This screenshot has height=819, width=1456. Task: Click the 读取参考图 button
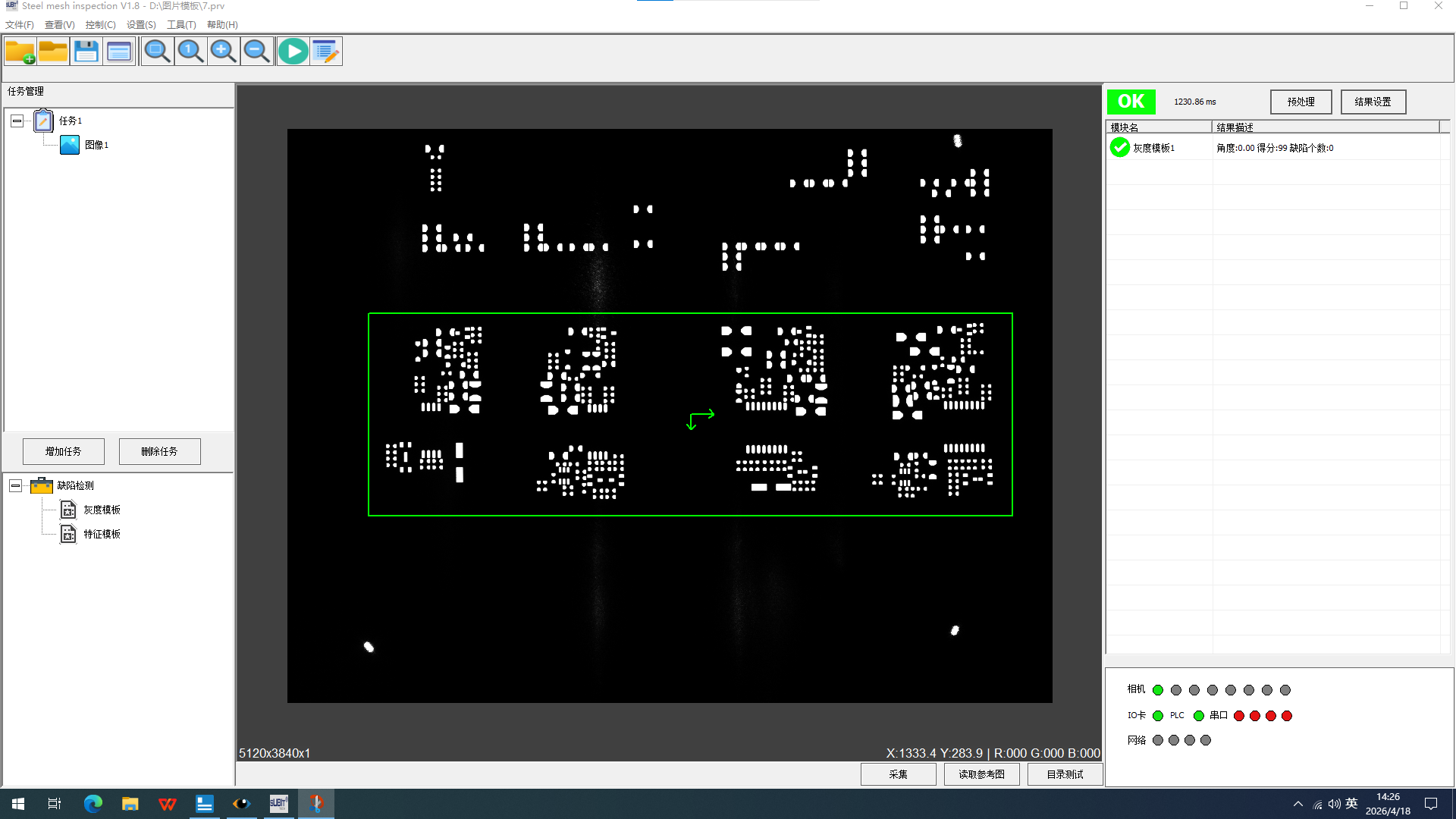(981, 774)
